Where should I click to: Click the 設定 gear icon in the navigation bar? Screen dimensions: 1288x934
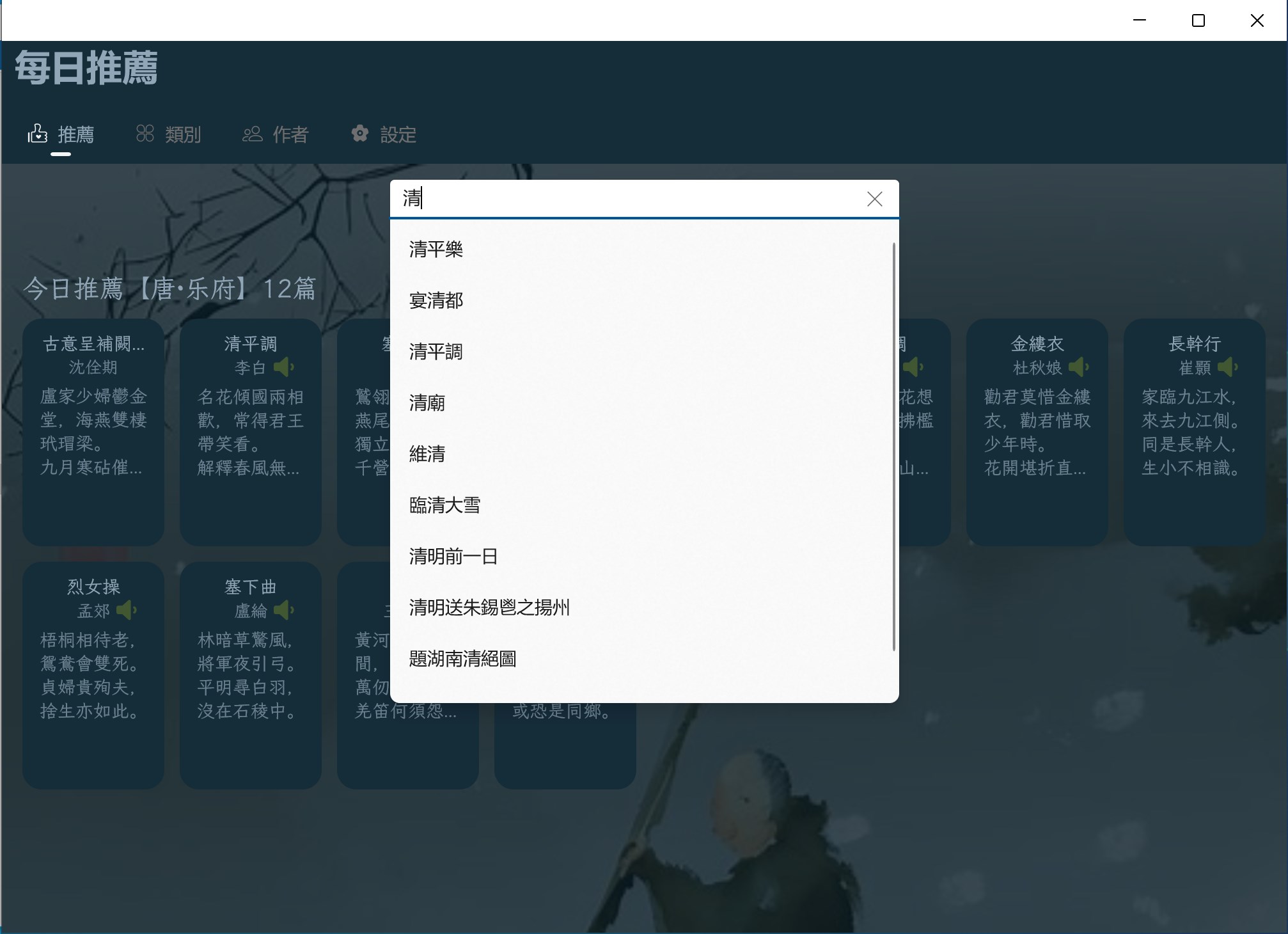[x=360, y=134]
